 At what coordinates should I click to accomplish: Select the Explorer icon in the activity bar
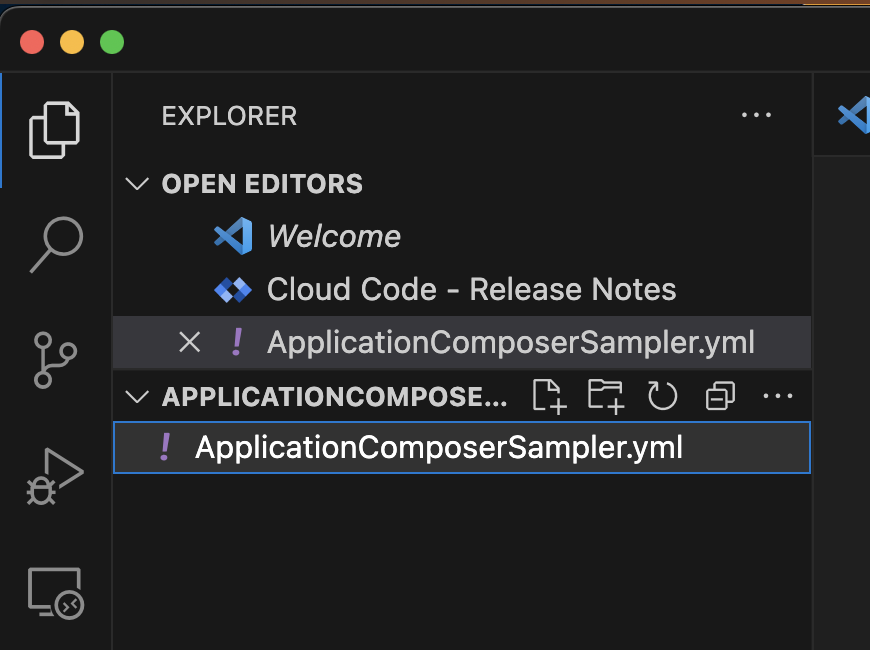click(x=55, y=128)
